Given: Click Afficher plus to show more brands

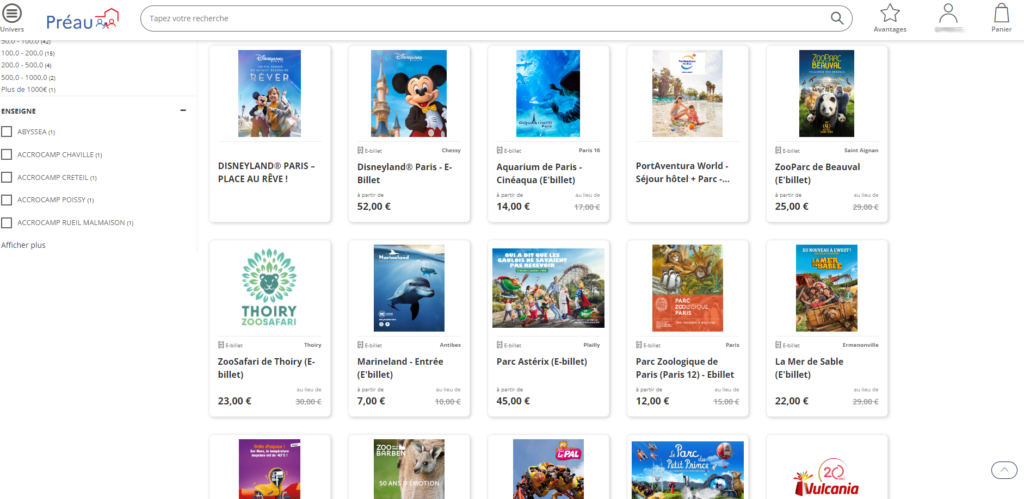Looking at the screenshot, I should pyautogui.click(x=24, y=245).
